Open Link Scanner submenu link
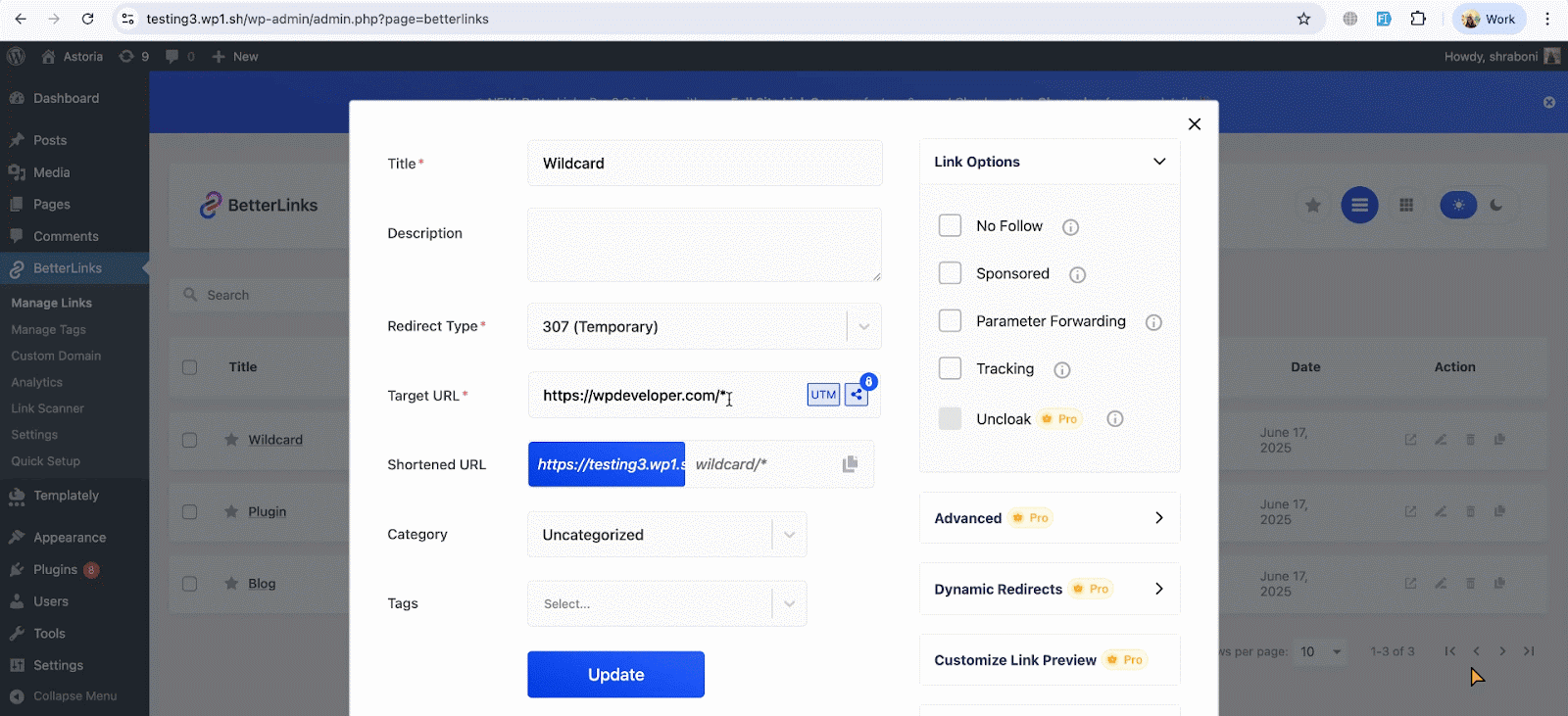The height and width of the screenshot is (716, 1568). [47, 408]
